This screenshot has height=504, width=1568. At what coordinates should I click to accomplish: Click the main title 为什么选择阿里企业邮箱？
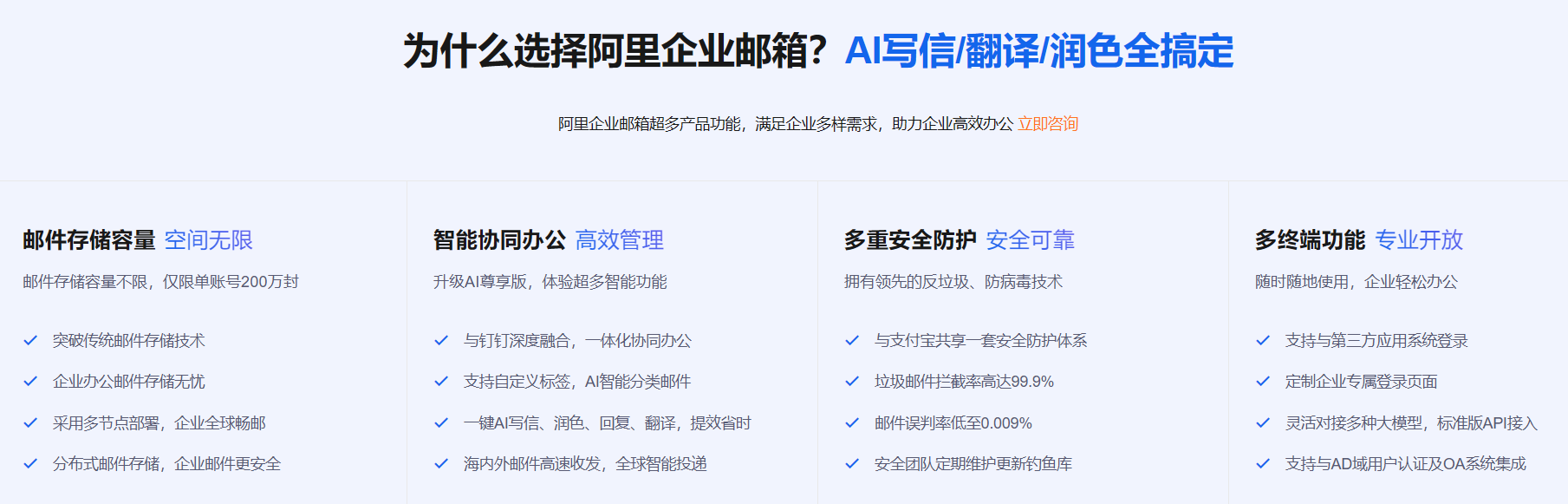tap(617, 51)
